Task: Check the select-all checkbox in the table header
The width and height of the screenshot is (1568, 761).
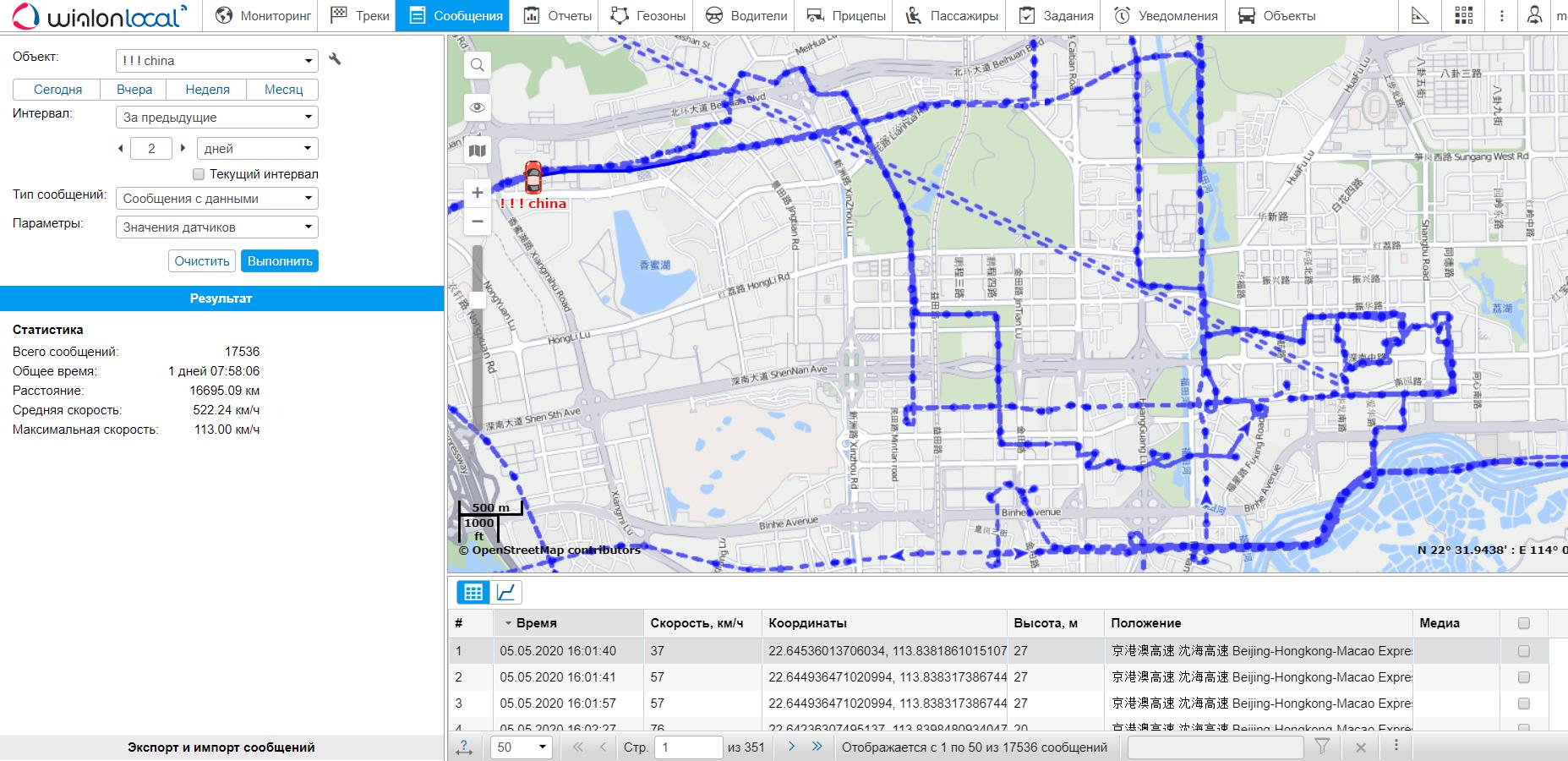Action: 1524,623
